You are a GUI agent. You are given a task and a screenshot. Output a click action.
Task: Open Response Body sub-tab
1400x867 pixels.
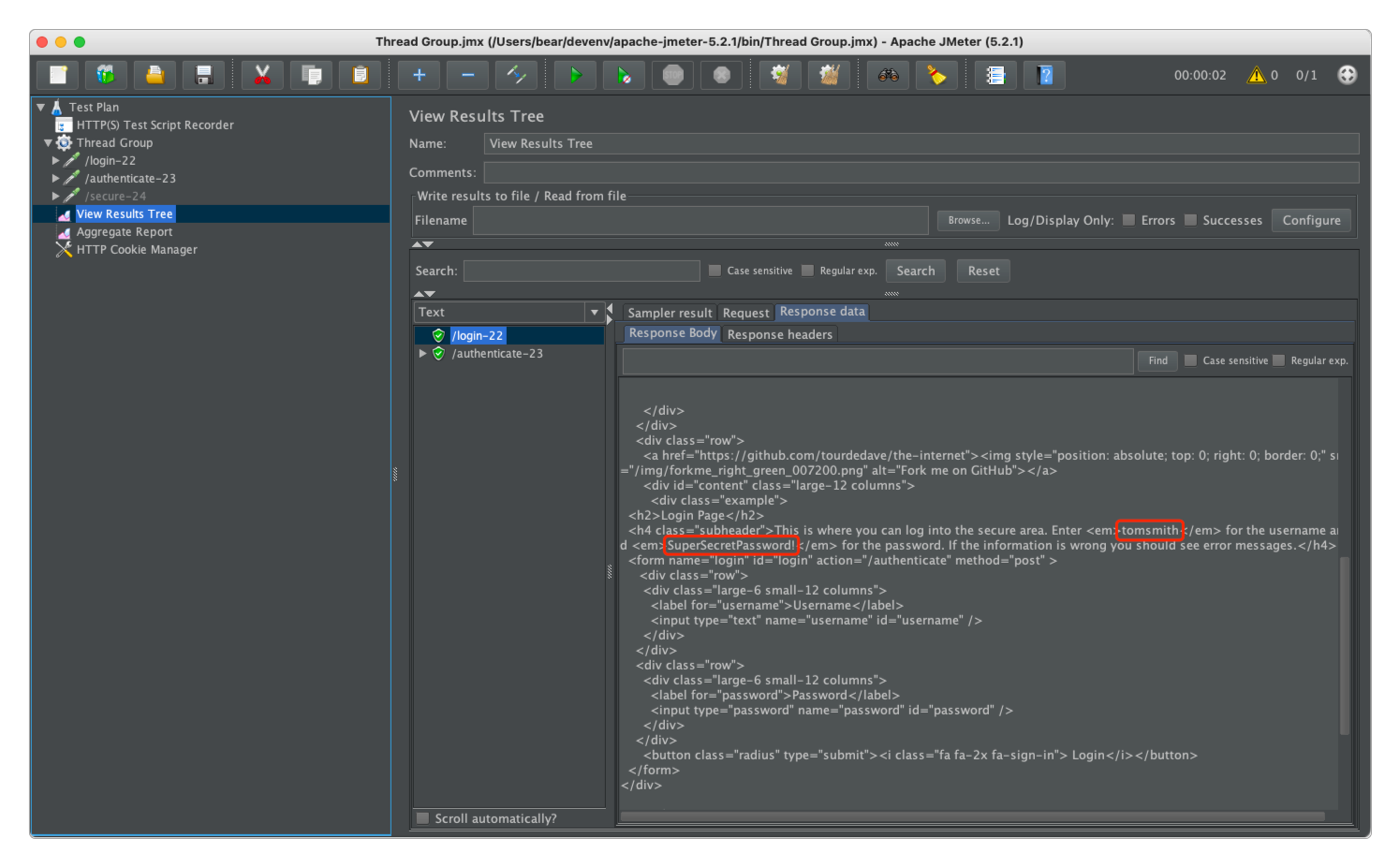coord(672,333)
